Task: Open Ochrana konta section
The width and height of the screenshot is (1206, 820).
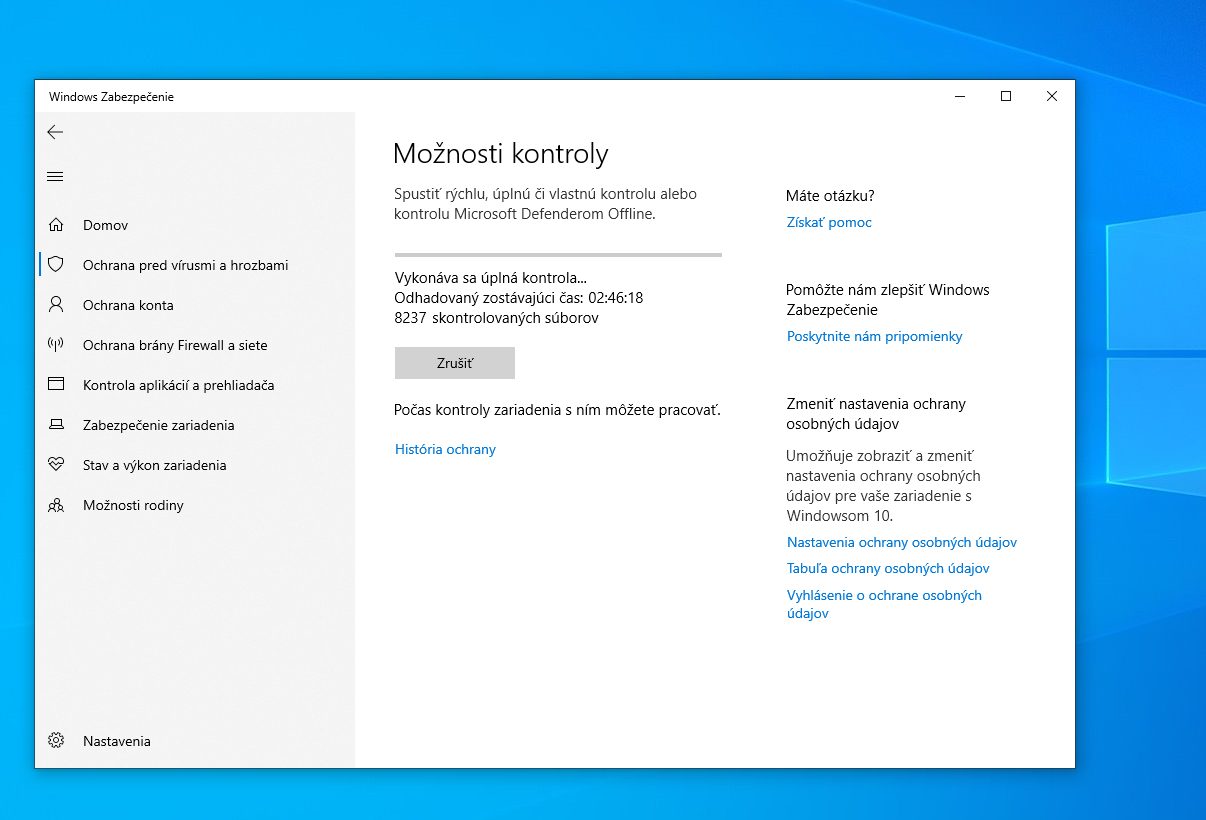Action: click(195, 305)
